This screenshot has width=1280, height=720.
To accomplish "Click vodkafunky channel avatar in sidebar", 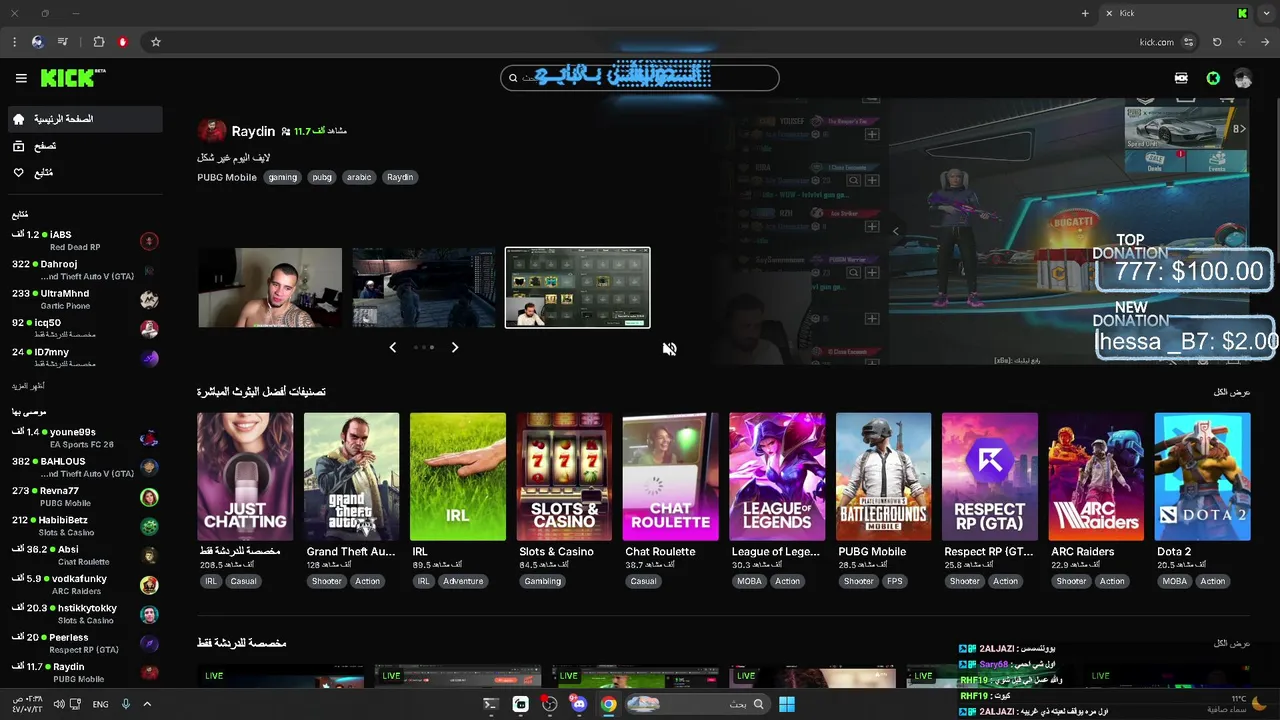I will [149, 585].
